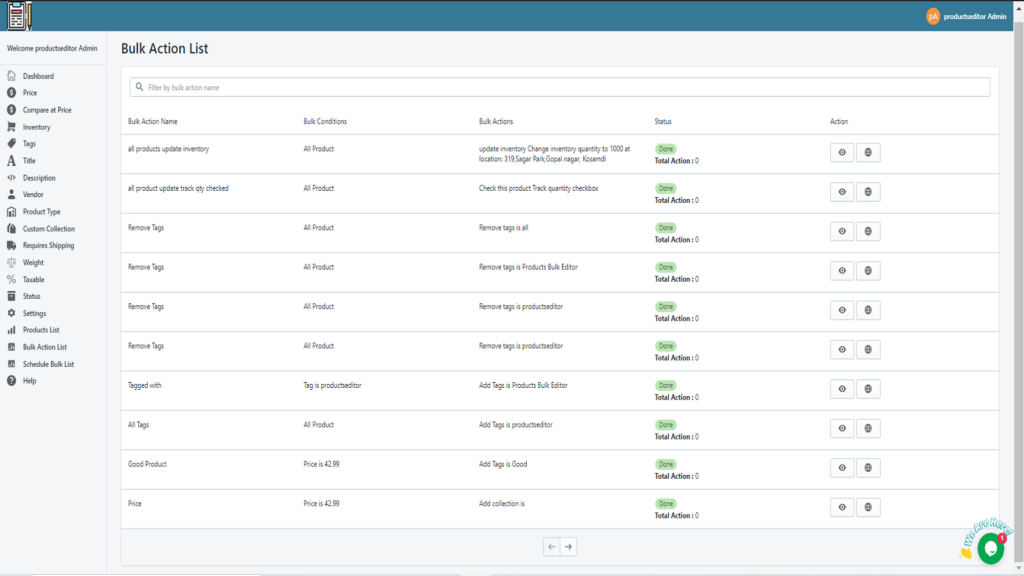
Task: Open the Price menu item in sidebar
Action: point(30,93)
